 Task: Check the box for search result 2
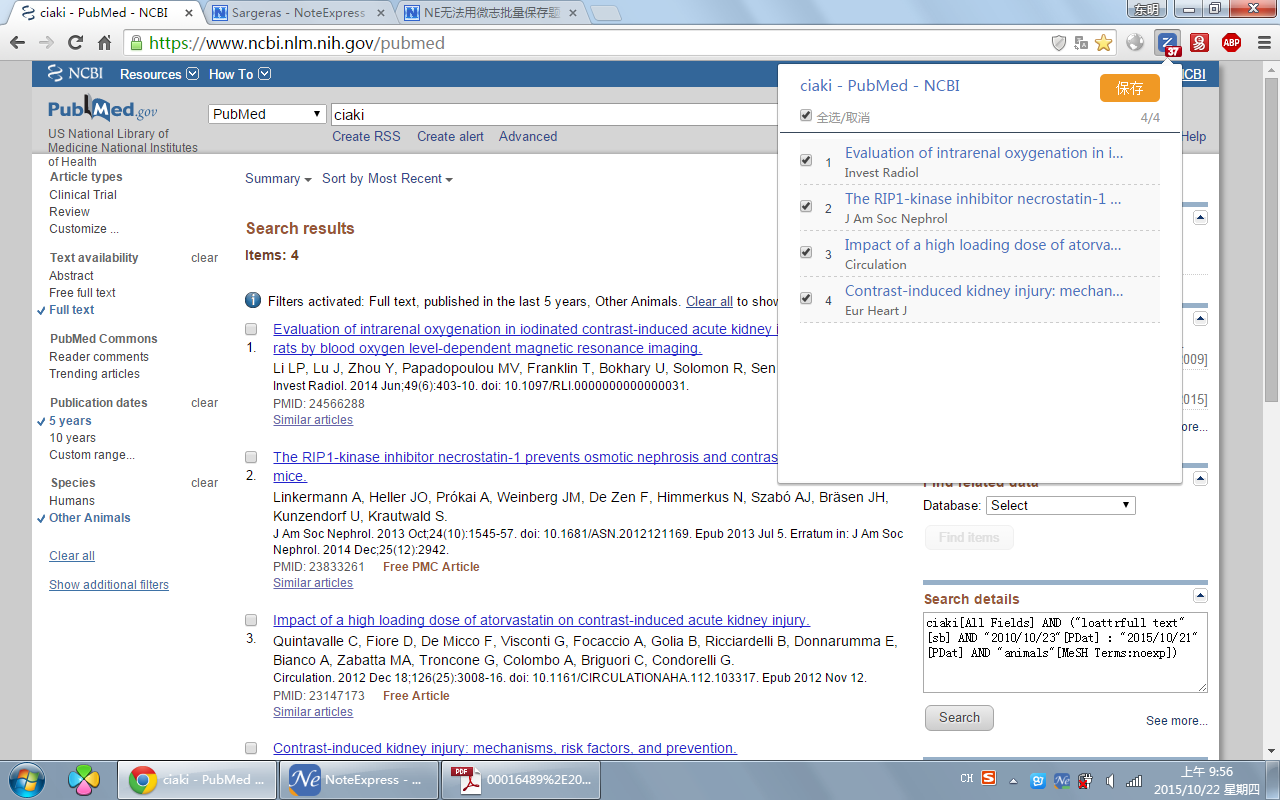click(x=251, y=457)
